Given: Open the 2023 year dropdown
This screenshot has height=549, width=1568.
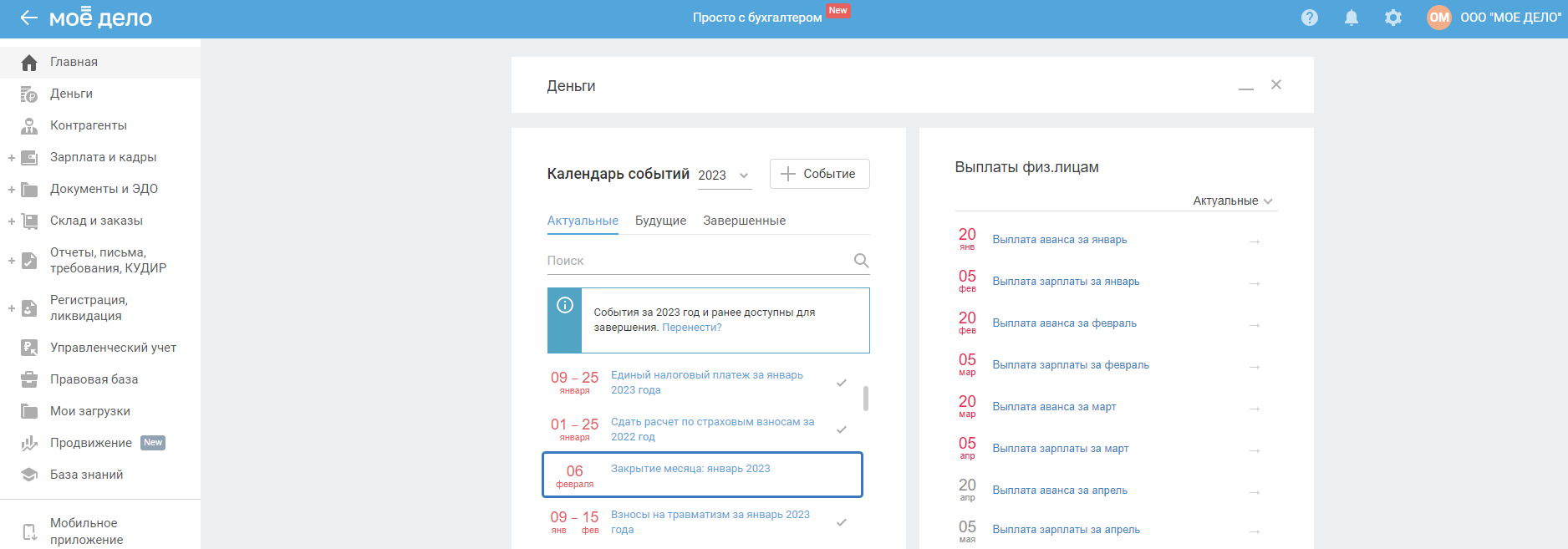Looking at the screenshot, I should (x=724, y=175).
